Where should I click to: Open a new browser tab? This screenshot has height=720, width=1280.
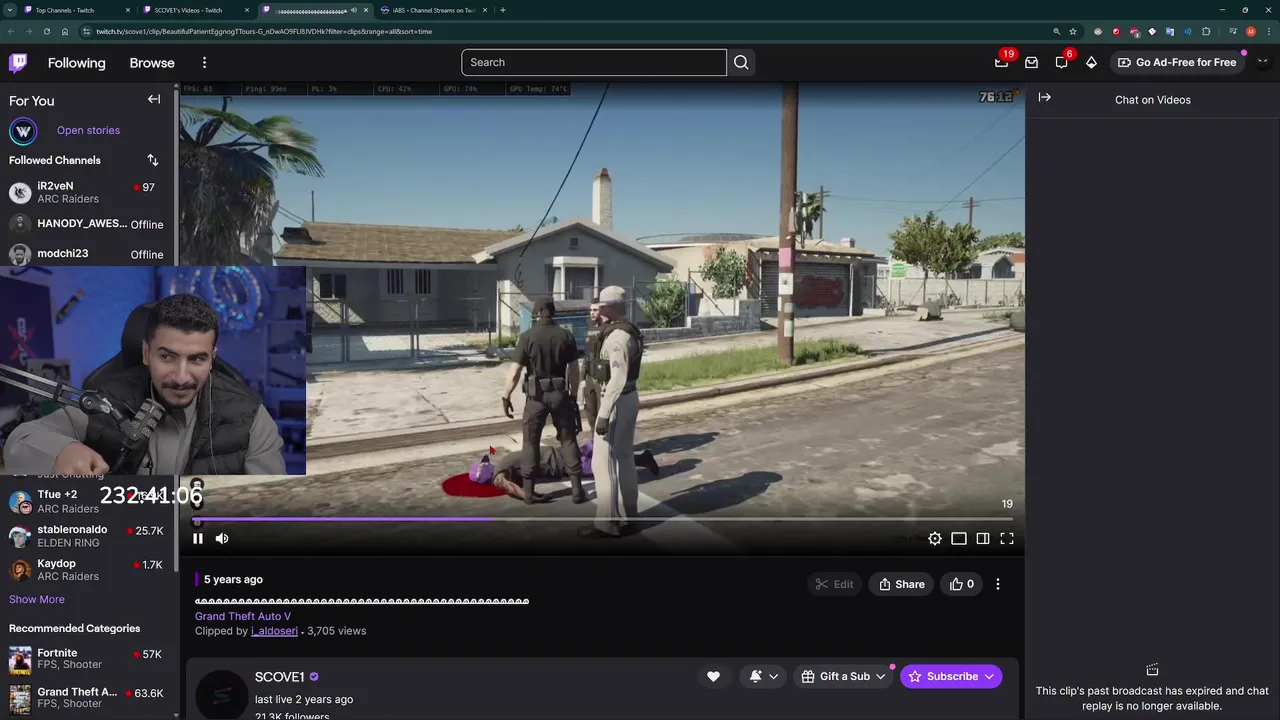tap(502, 10)
